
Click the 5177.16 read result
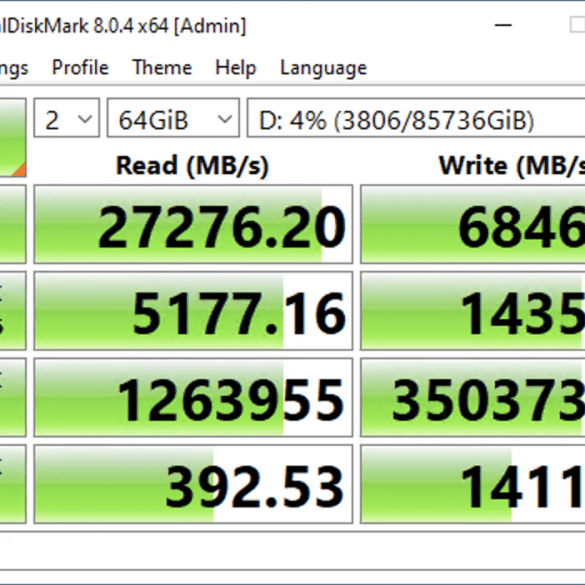pos(193,311)
